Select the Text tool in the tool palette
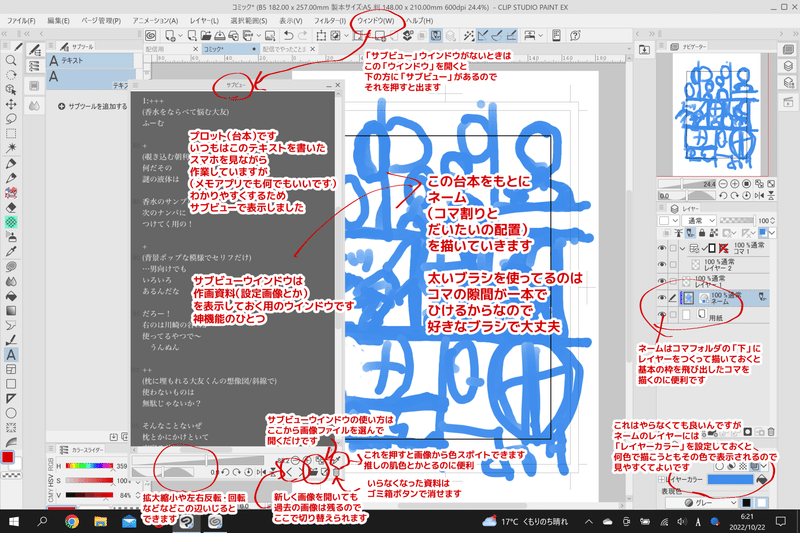Viewport: 800px width, 533px height. [11, 354]
